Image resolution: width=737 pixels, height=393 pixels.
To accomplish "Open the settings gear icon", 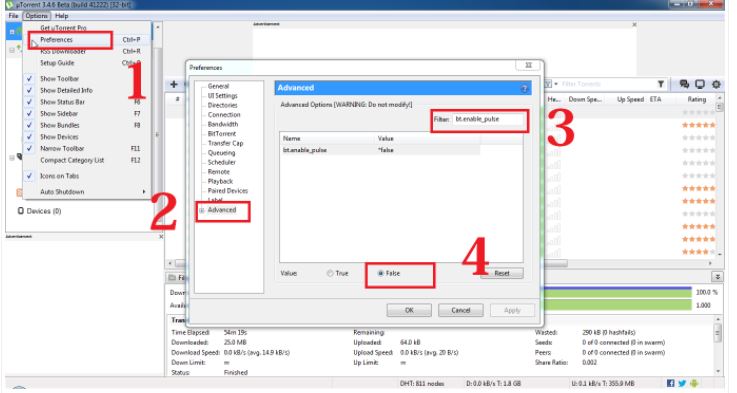I will coord(716,84).
